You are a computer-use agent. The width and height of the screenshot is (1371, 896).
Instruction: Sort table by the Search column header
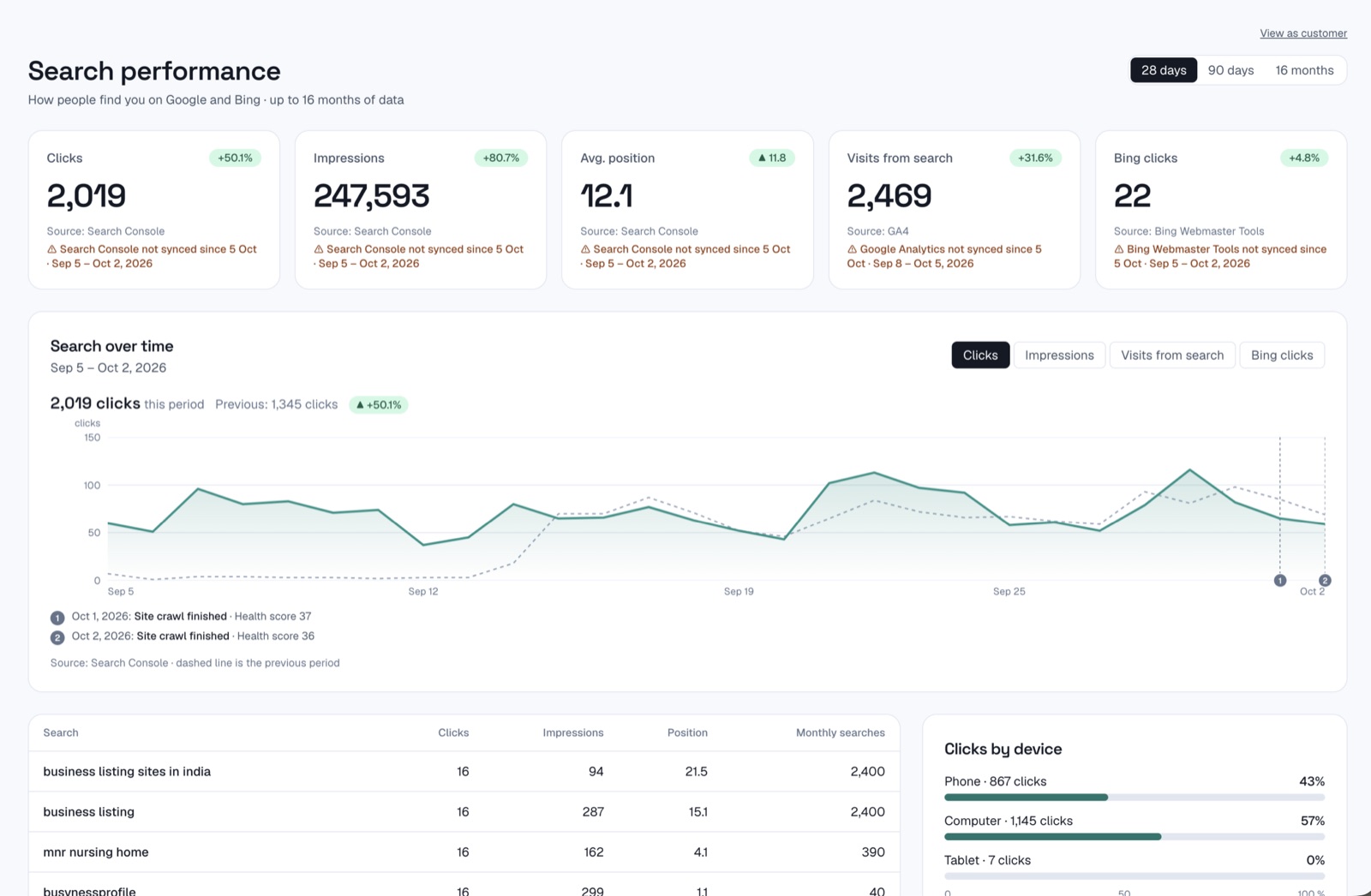click(x=61, y=732)
